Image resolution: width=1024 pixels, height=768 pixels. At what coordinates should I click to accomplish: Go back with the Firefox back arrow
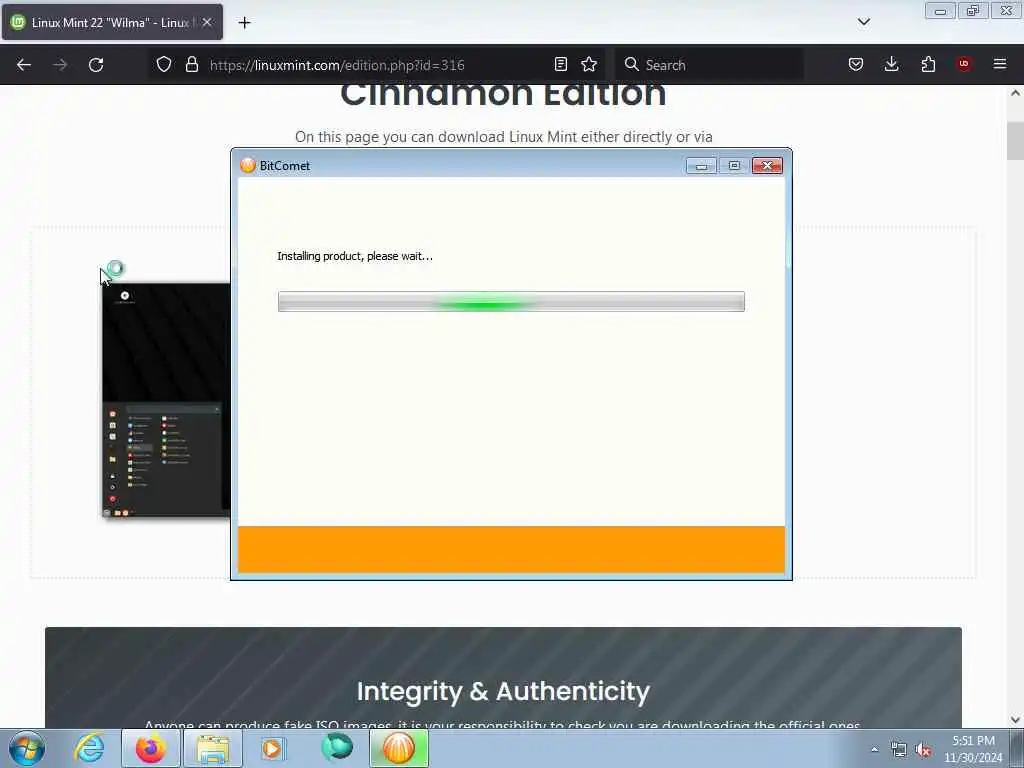click(x=24, y=65)
